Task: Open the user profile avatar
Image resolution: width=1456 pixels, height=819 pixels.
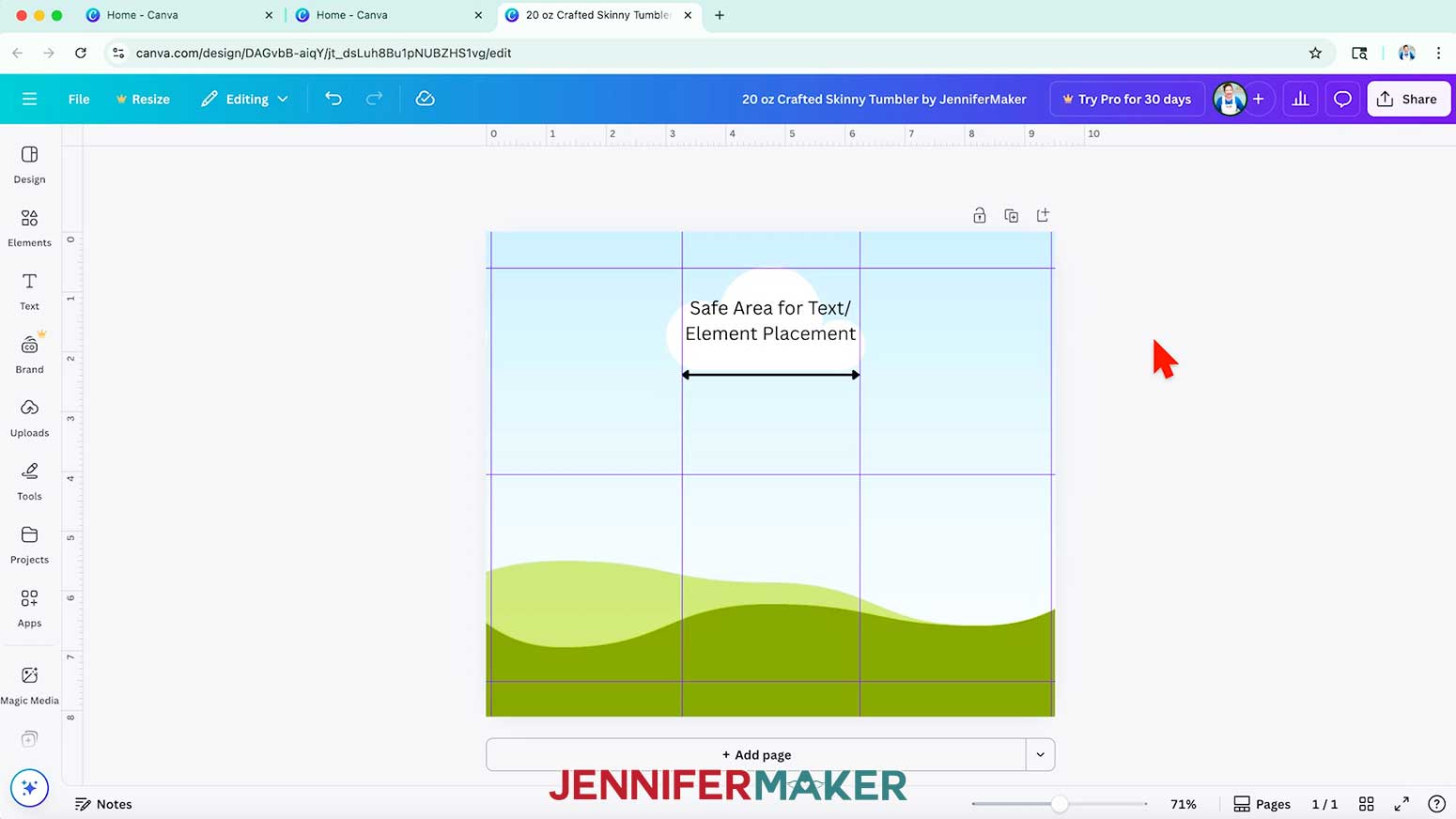Action: point(1229,99)
